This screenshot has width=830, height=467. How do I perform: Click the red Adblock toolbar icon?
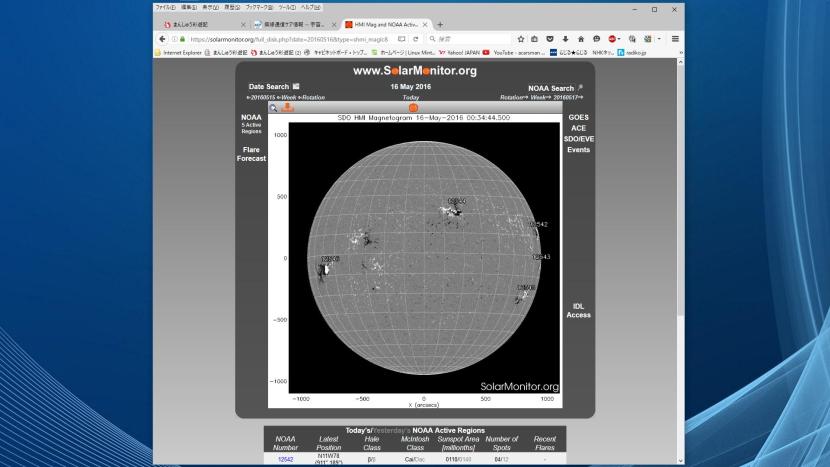pos(612,39)
